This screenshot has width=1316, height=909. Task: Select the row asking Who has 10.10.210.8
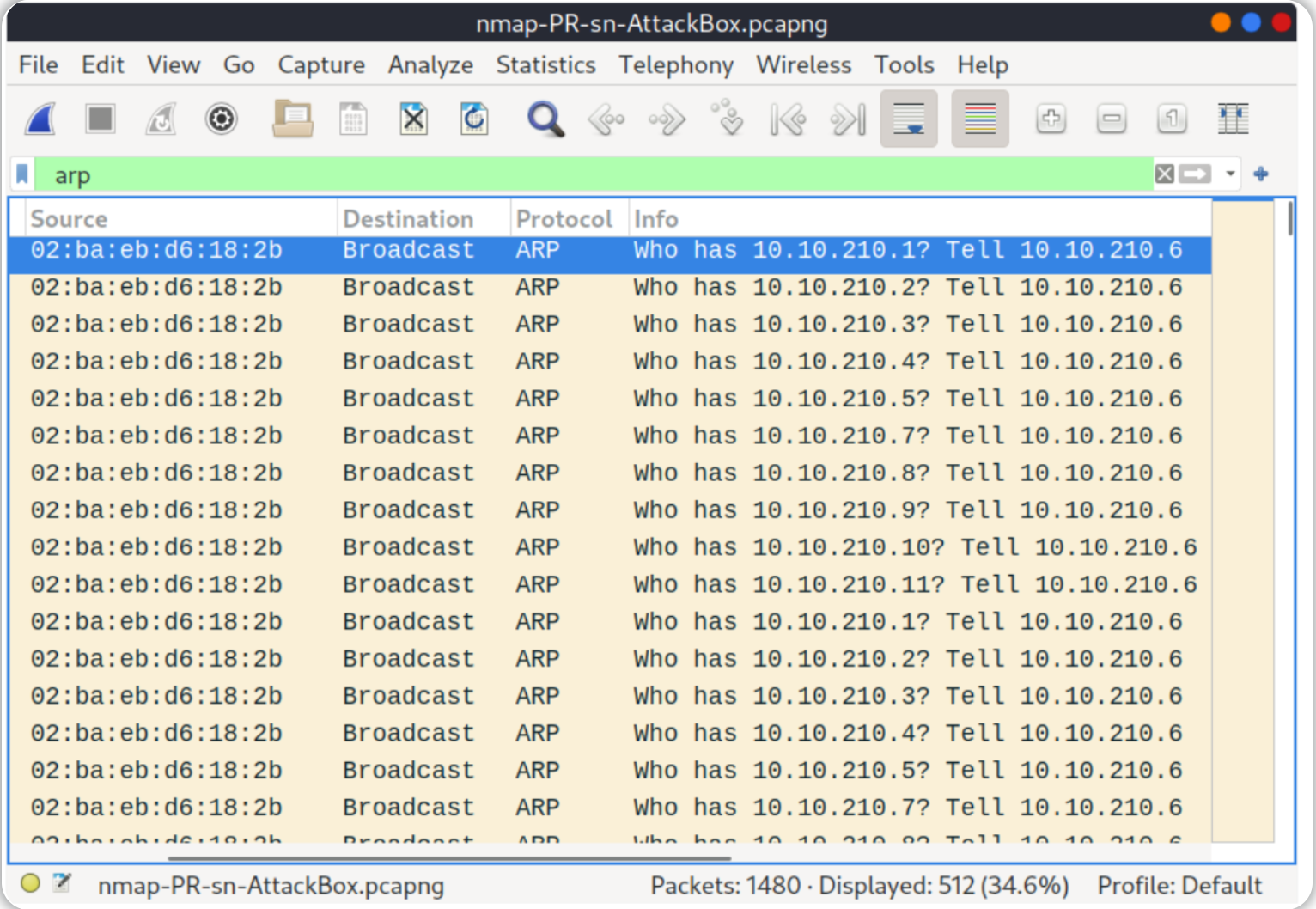pyautogui.click(x=610, y=473)
